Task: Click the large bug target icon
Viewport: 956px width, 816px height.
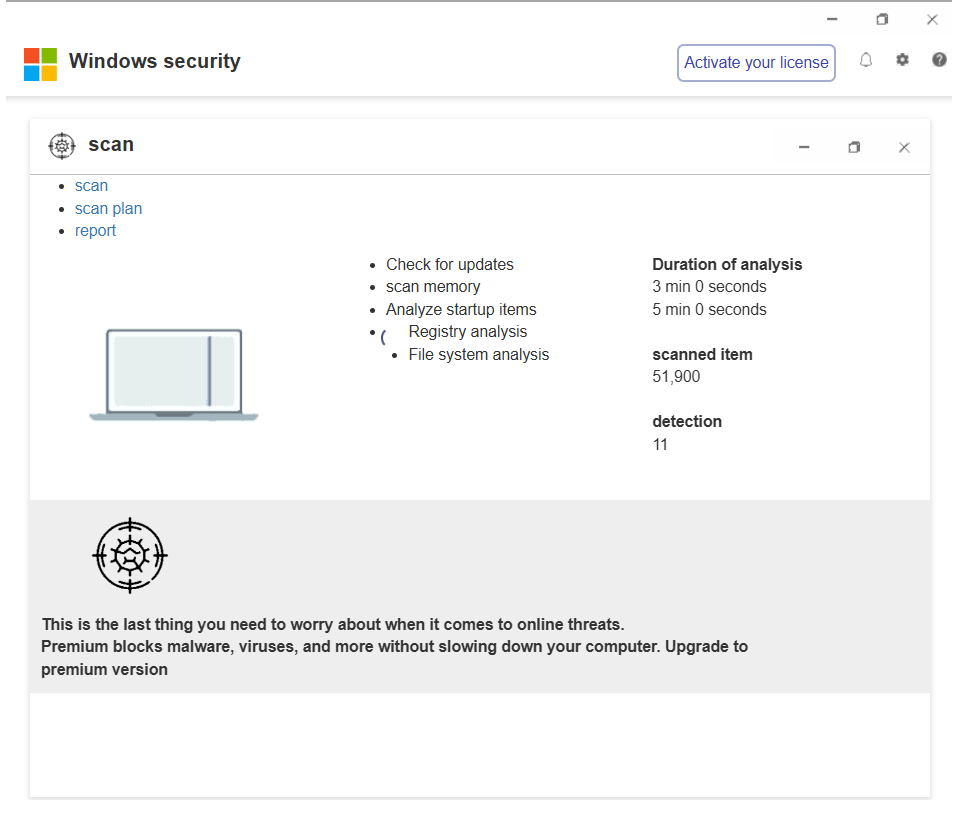Action: 129,555
